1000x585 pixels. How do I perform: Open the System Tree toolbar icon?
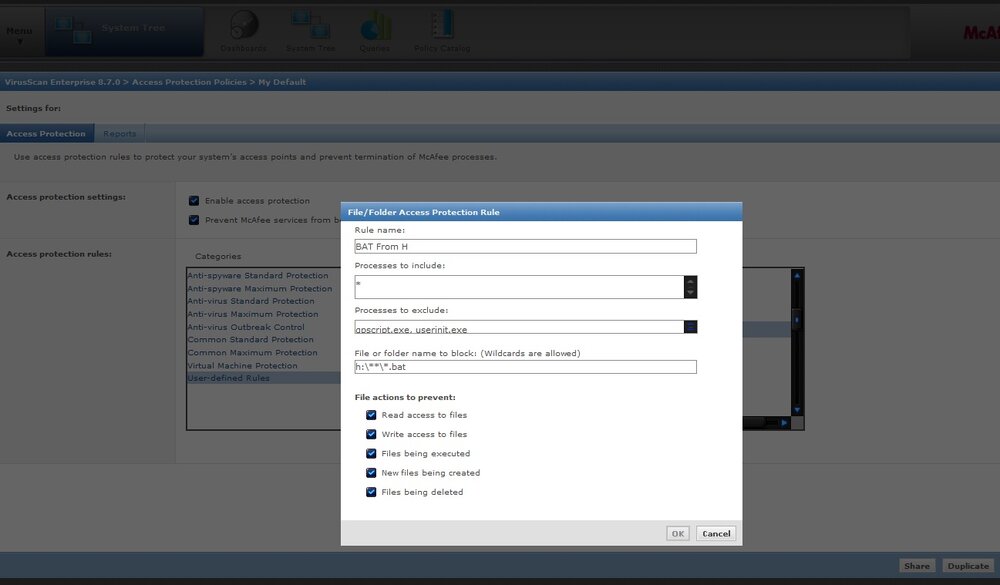(310, 31)
